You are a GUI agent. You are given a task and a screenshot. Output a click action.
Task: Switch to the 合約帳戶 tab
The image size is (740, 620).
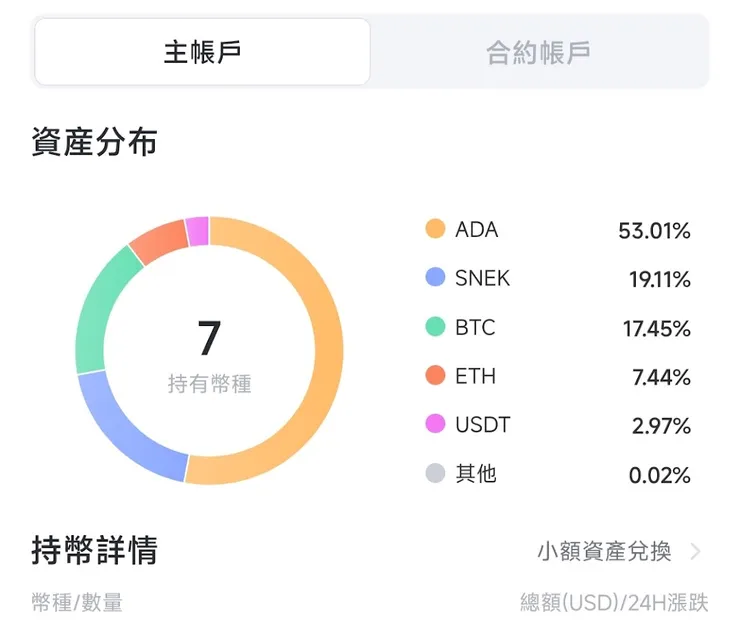pyautogui.click(x=538, y=52)
